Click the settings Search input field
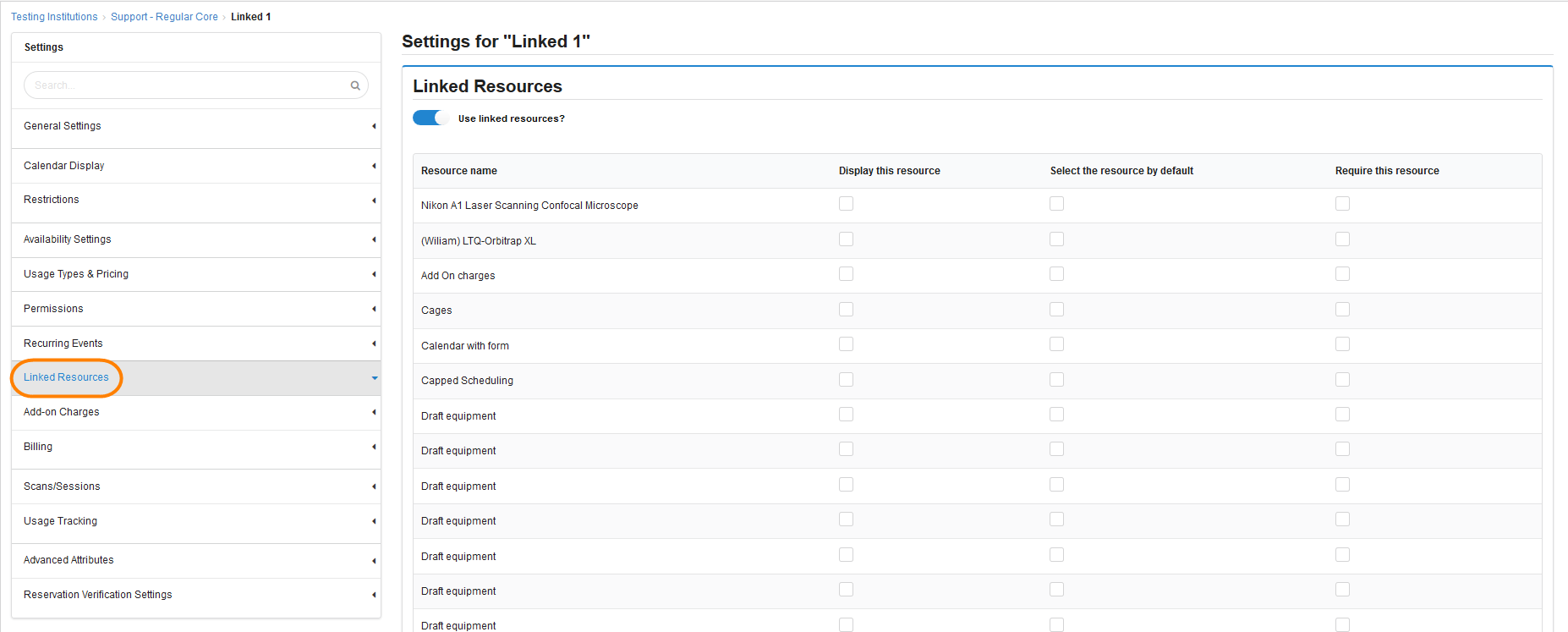1568x632 pixels. 186,85
